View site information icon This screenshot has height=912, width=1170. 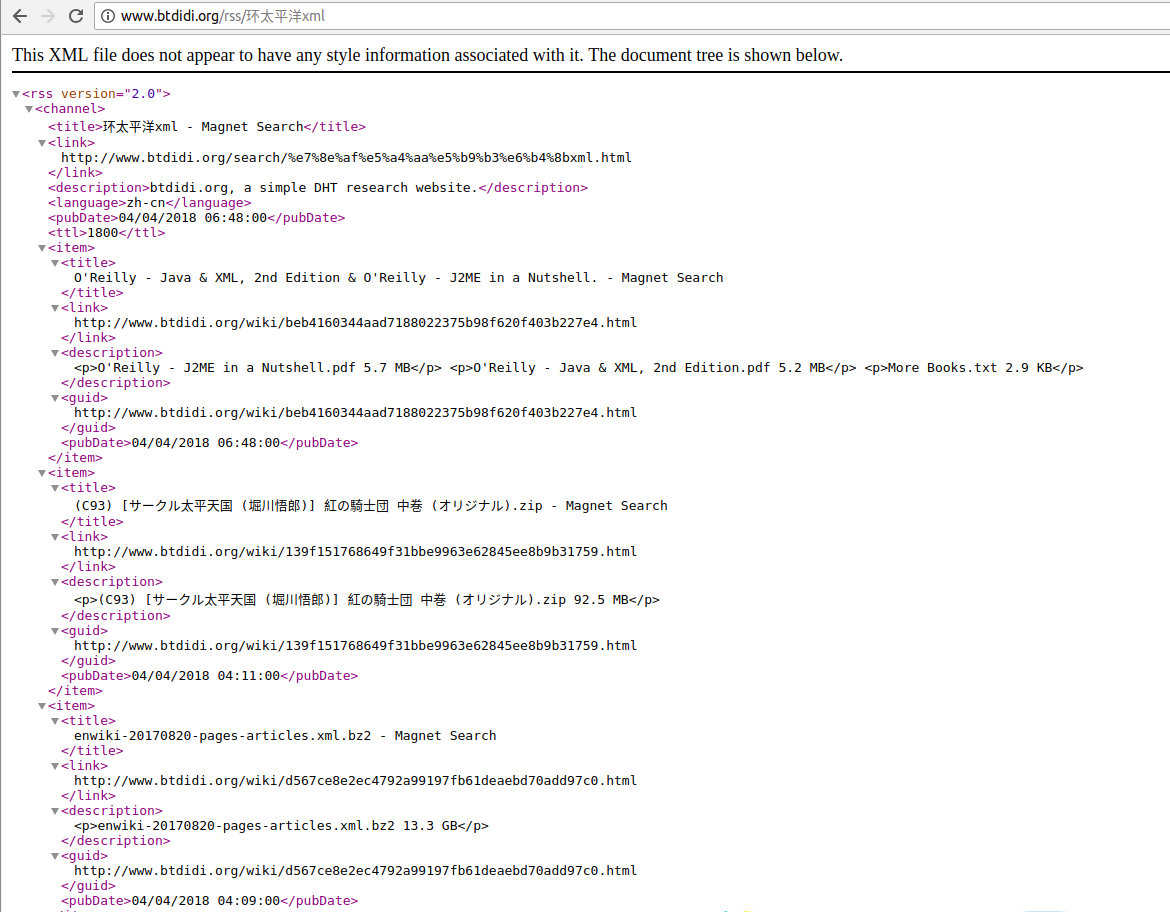point(108,16)
